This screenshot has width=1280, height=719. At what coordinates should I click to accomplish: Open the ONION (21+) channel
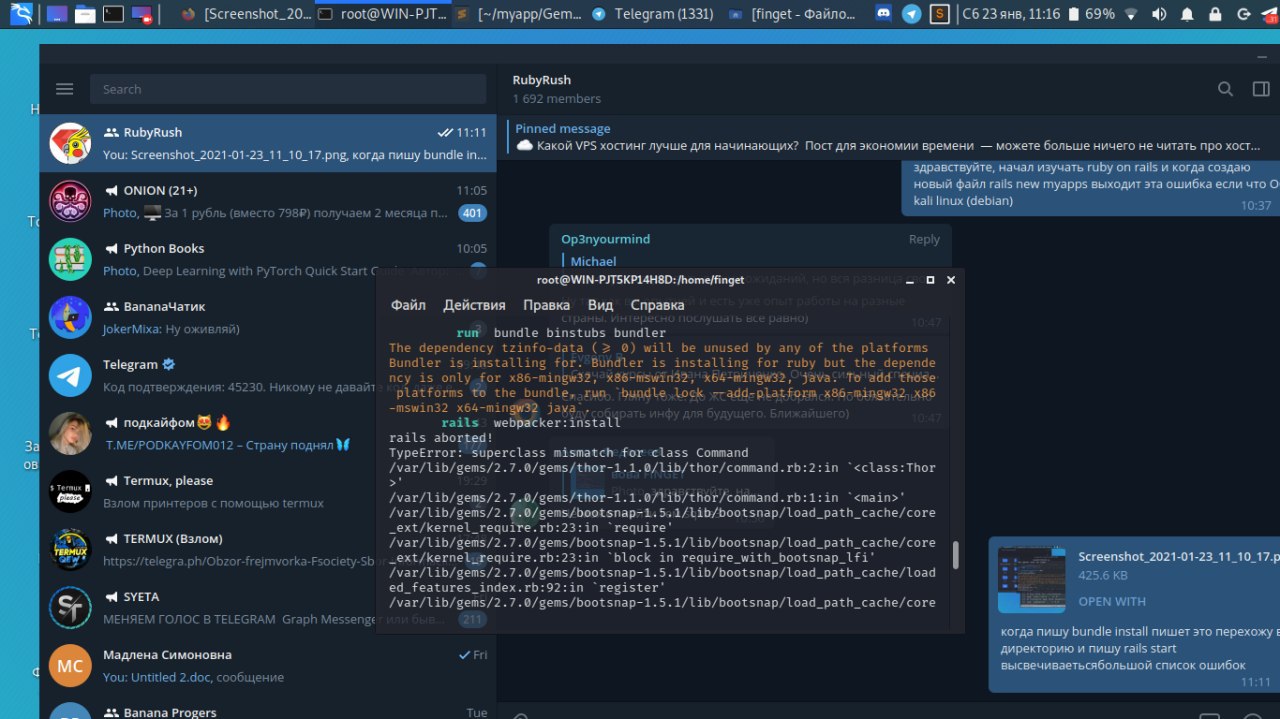click(x=268, y=202)
